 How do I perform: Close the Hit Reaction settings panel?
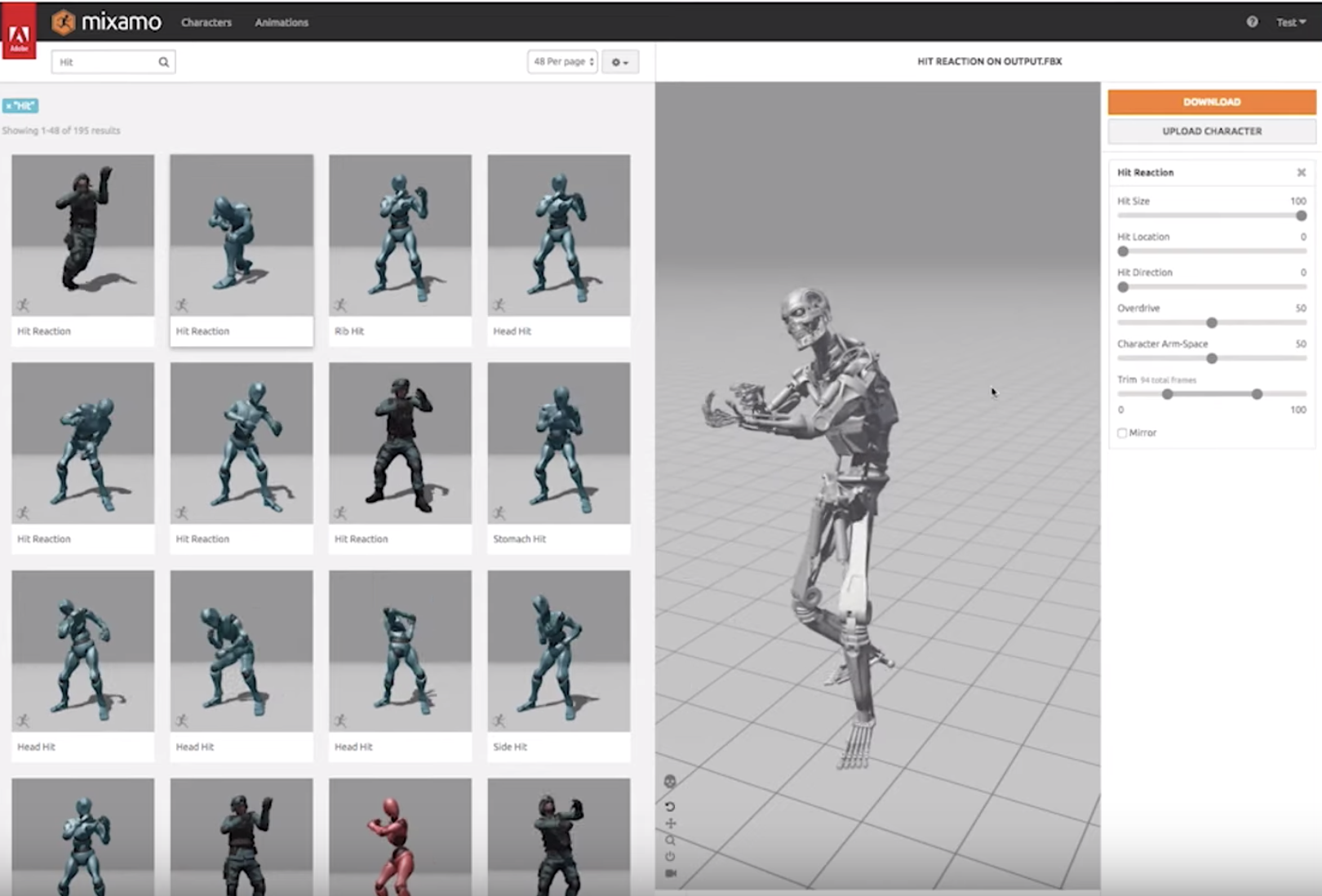1302,172
